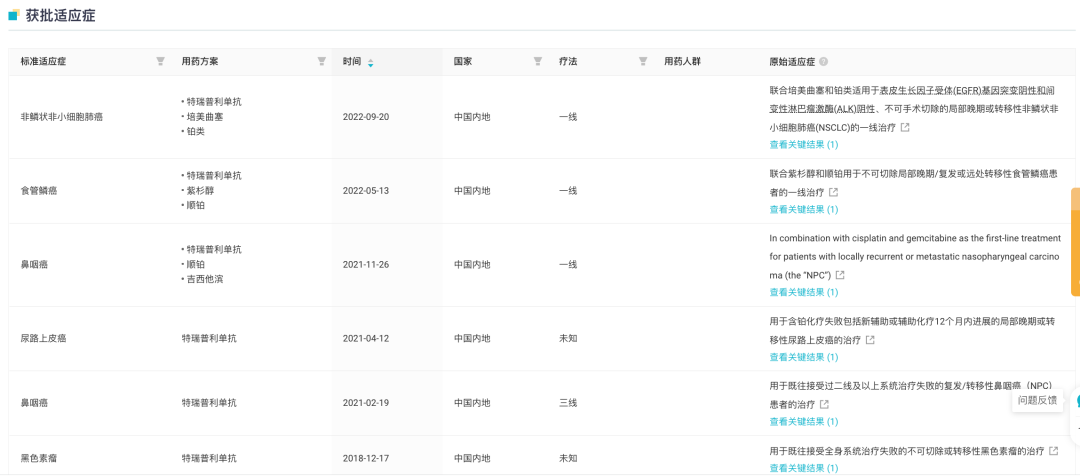View 查看关键结果 for 2021-02-19 鼻咽癌 row
This screenshot has width=1080, height=476.
tap(804, 422)
